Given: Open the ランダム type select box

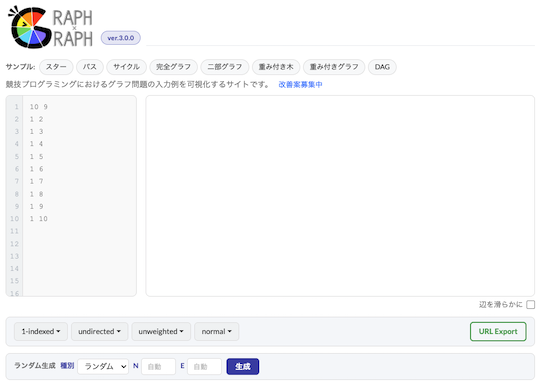Looking at the screenshot, I should point(103,366).
